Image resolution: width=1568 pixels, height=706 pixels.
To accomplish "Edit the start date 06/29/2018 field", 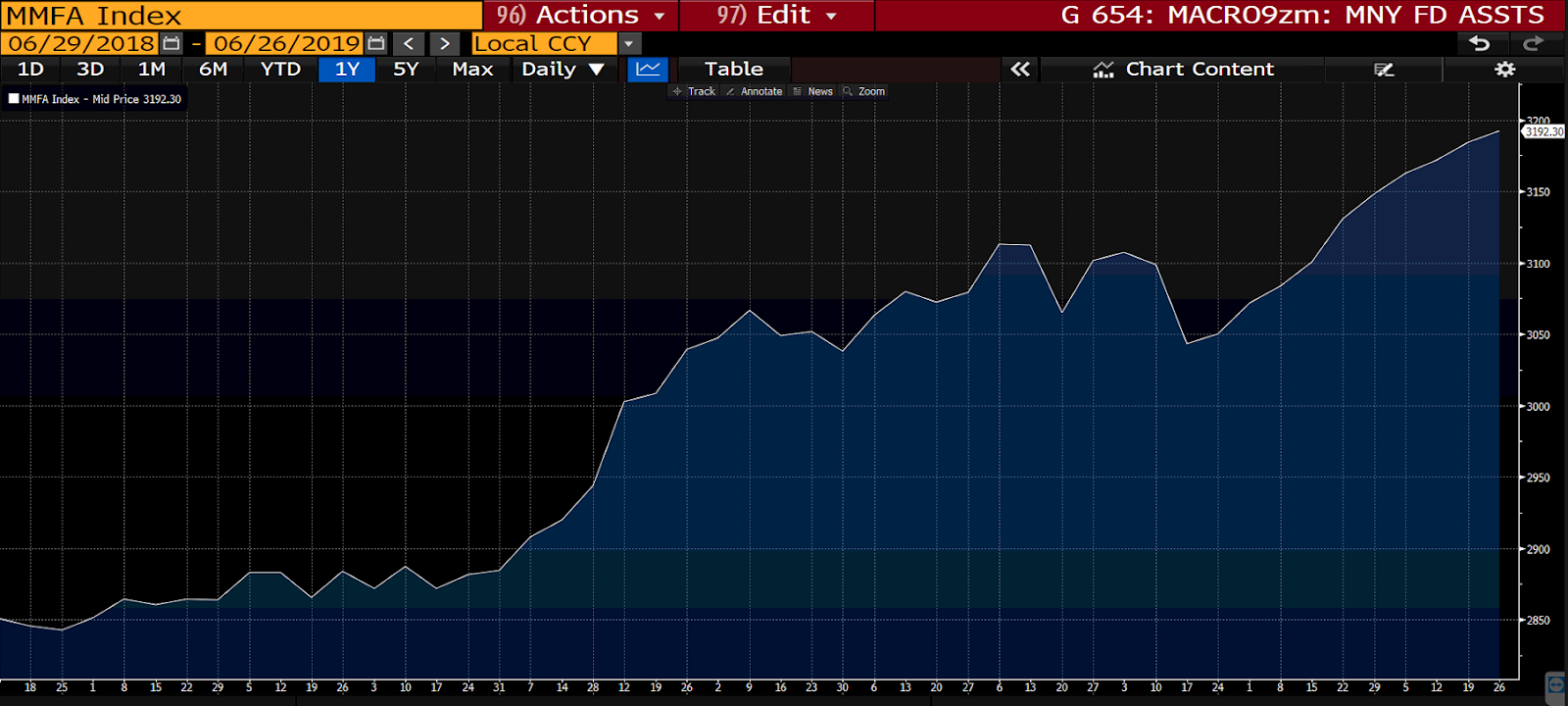I will coord(81,43).
